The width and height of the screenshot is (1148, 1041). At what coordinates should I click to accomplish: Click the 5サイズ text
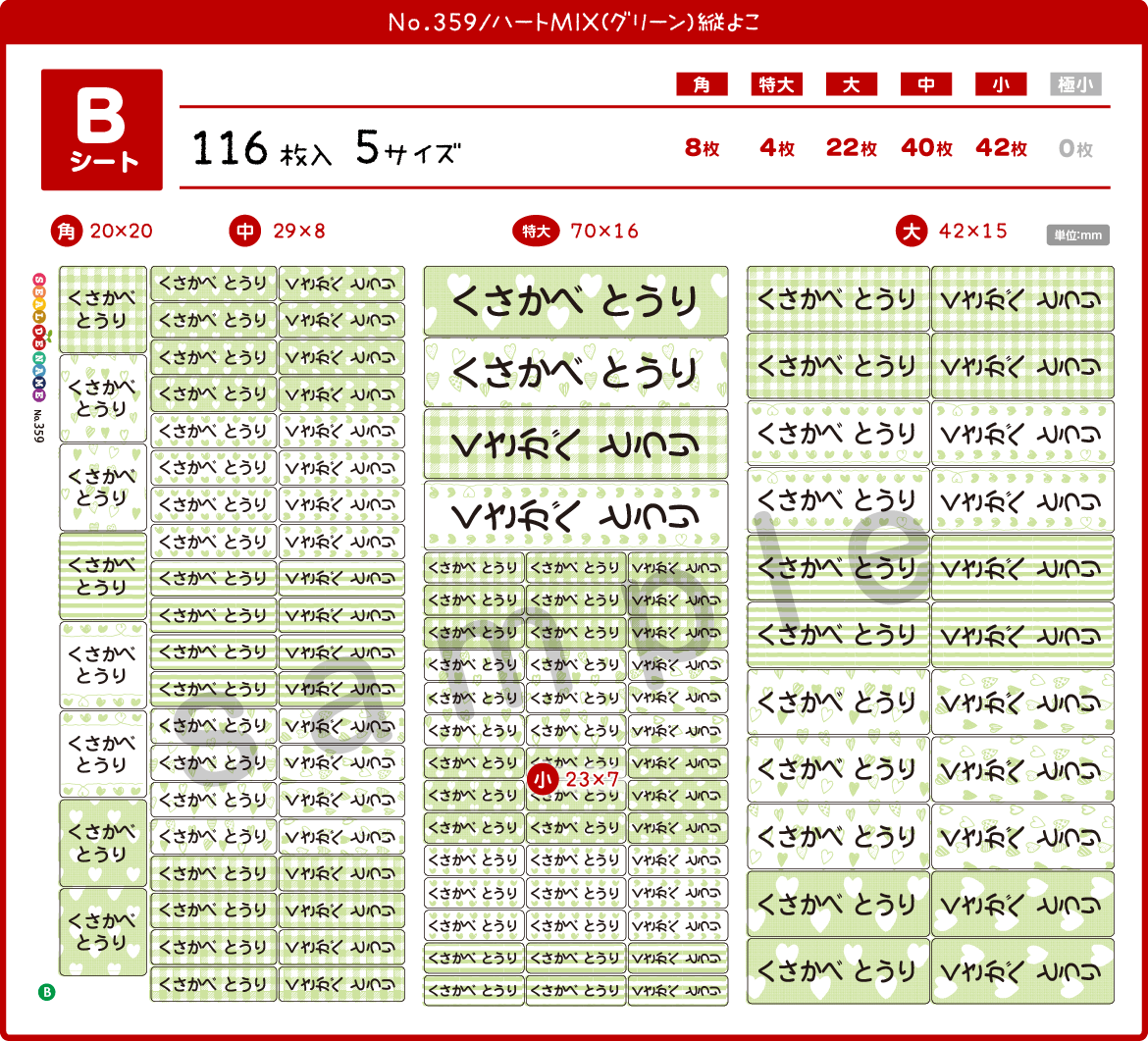pyautogui.click(x=408, y=148)
